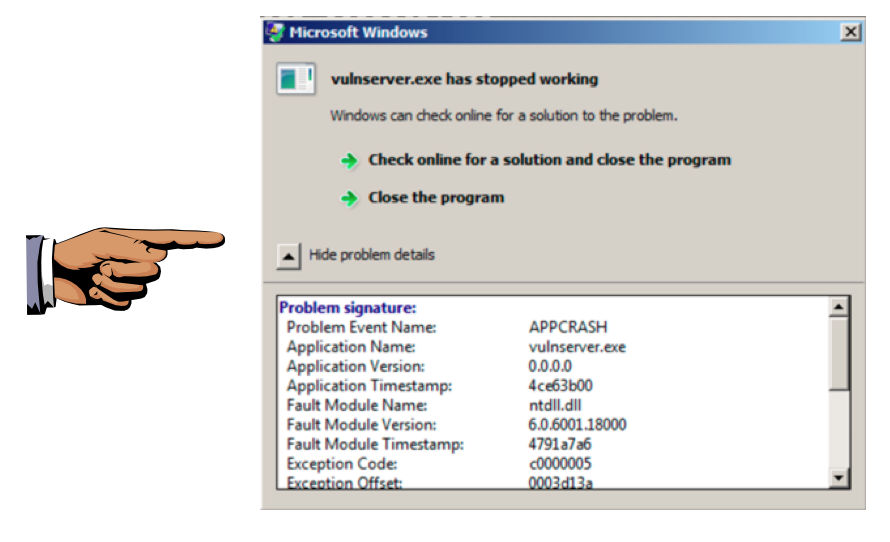
Task: Select the Application Timestamp value 4ce63b00
Action: click(x=560, y=385)
